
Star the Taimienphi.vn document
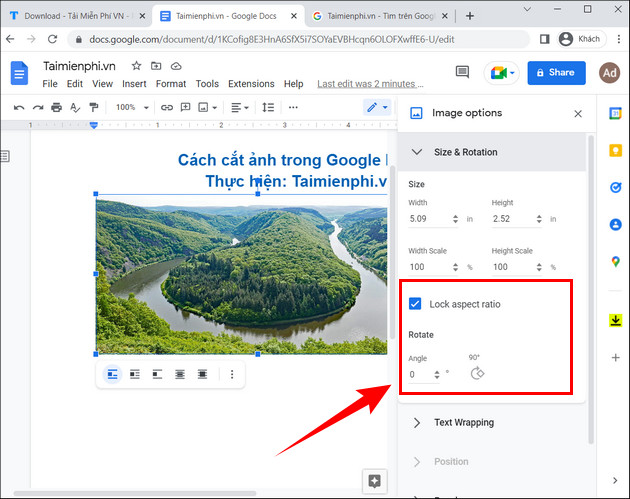(x=137, y=66)
